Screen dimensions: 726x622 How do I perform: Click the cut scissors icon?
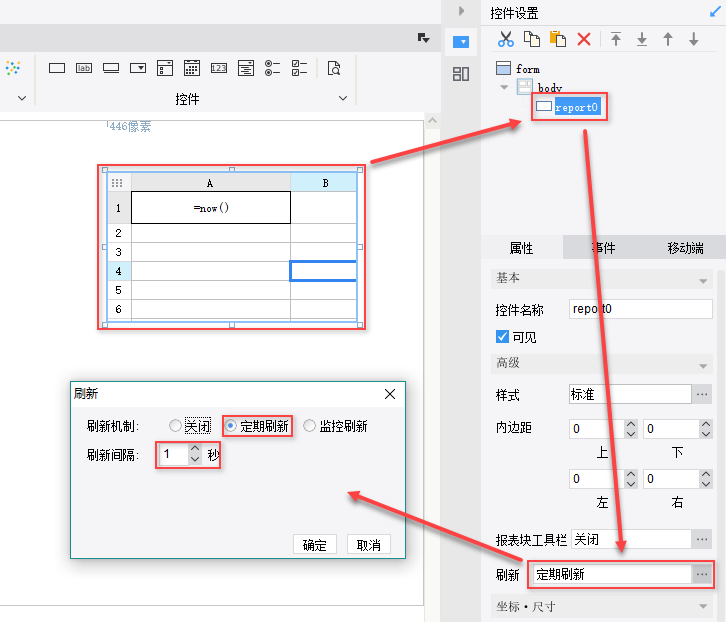tap(506, 39)
